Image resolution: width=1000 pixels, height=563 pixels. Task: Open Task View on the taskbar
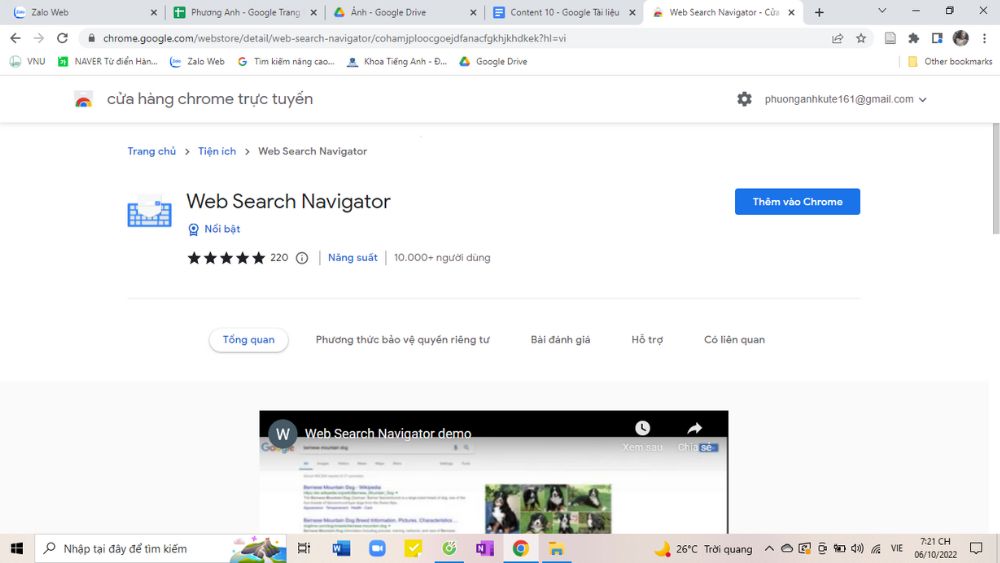pos(304,548)
